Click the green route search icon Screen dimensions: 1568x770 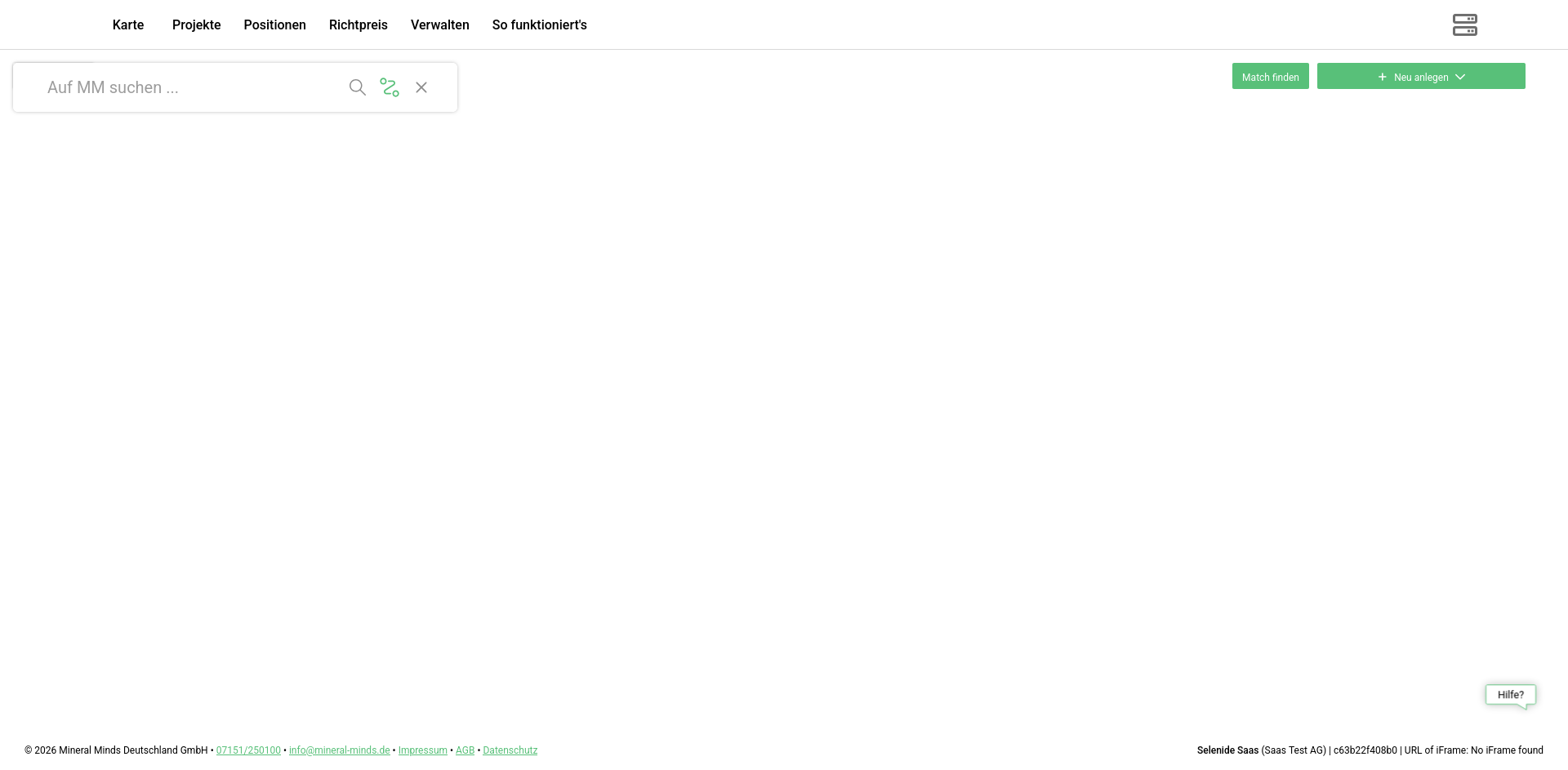click(390, 87)
